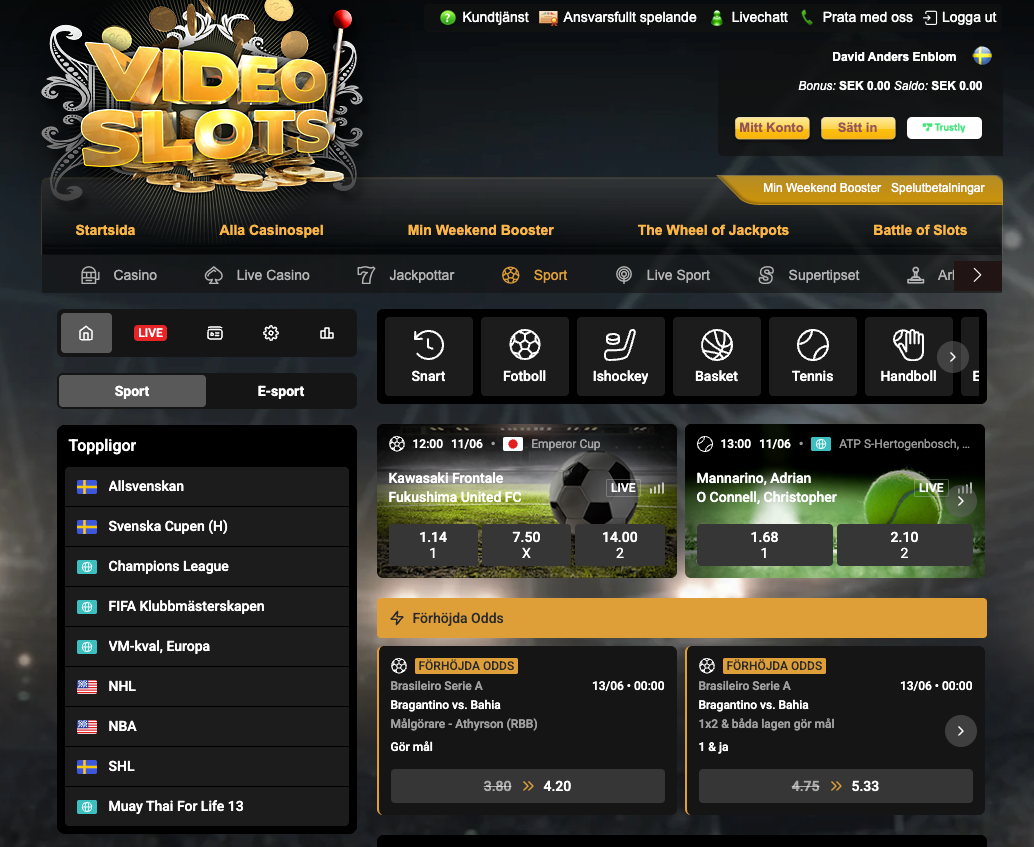Viewport: 1034px width, 847px height.
Task: Select the Sport toggle tab
Action: pyautogui.click(x=133, y=391)
